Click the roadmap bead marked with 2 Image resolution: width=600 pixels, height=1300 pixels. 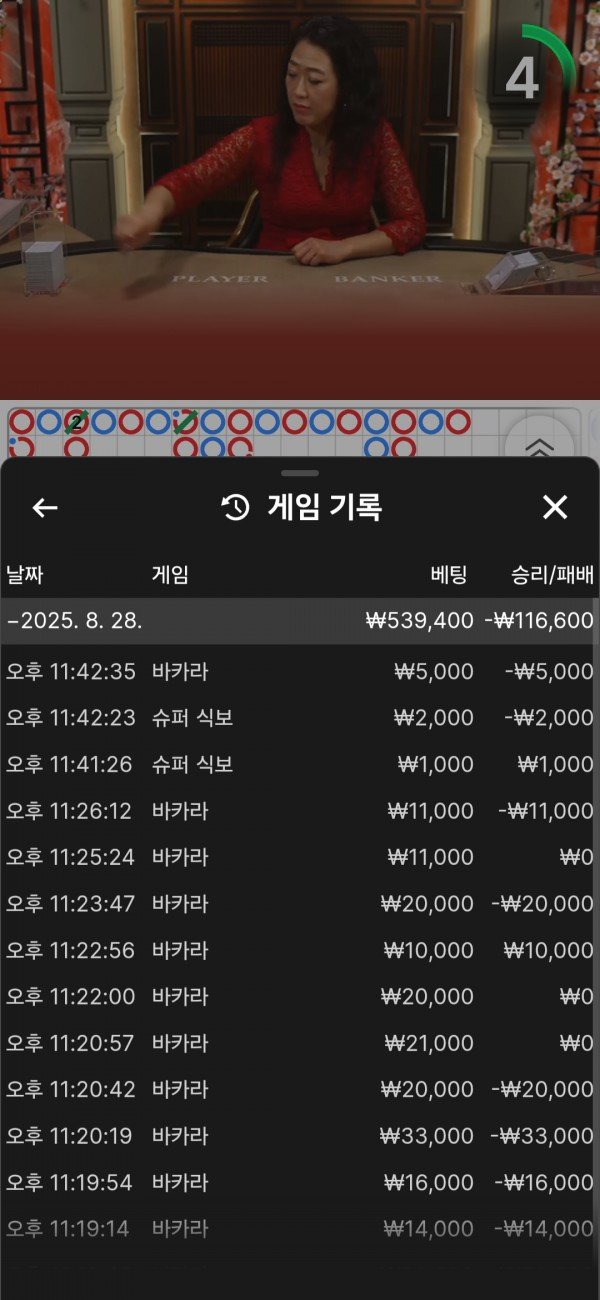(x=76, y=422)
